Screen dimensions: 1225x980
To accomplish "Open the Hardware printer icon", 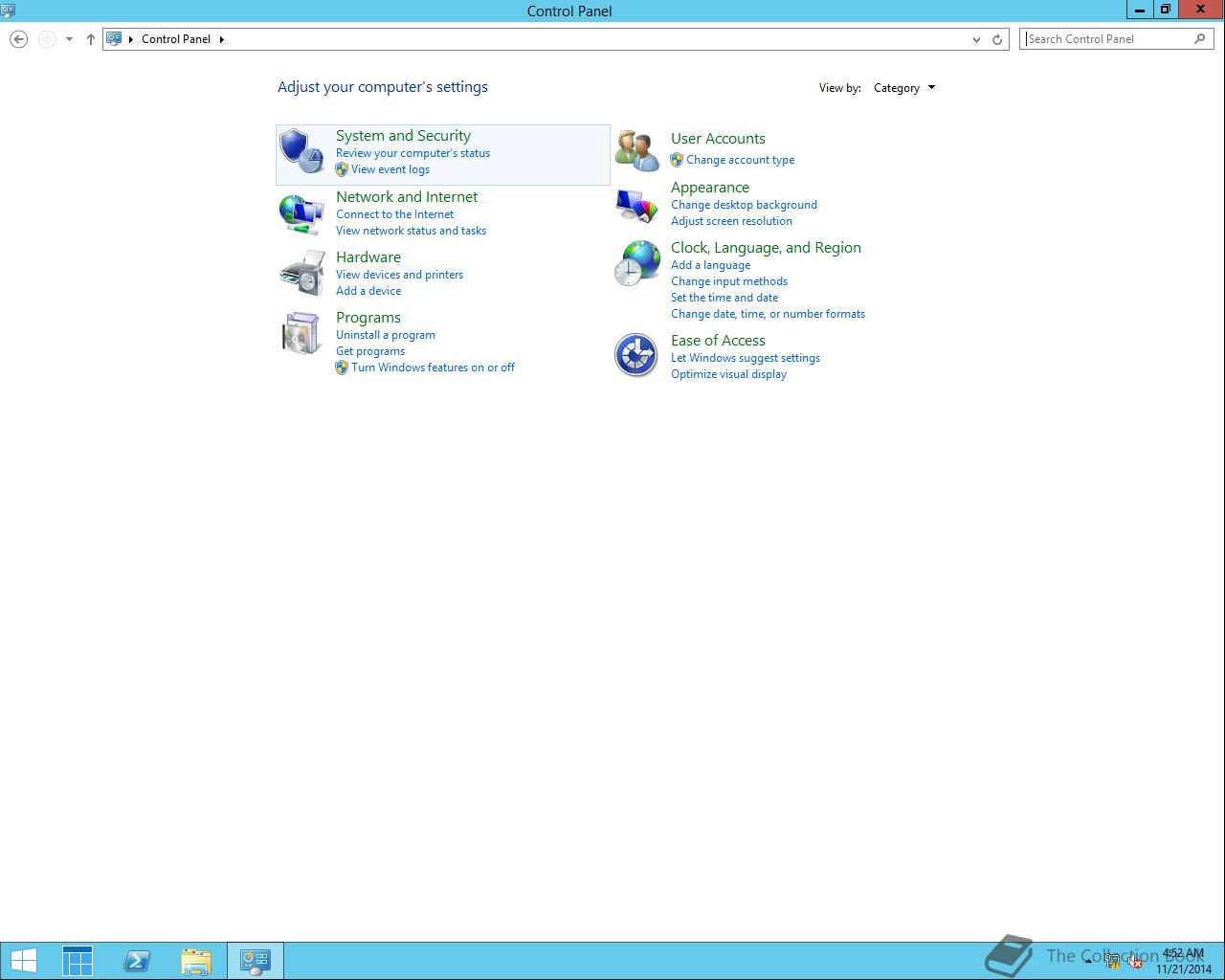I will tap(301, 273).
